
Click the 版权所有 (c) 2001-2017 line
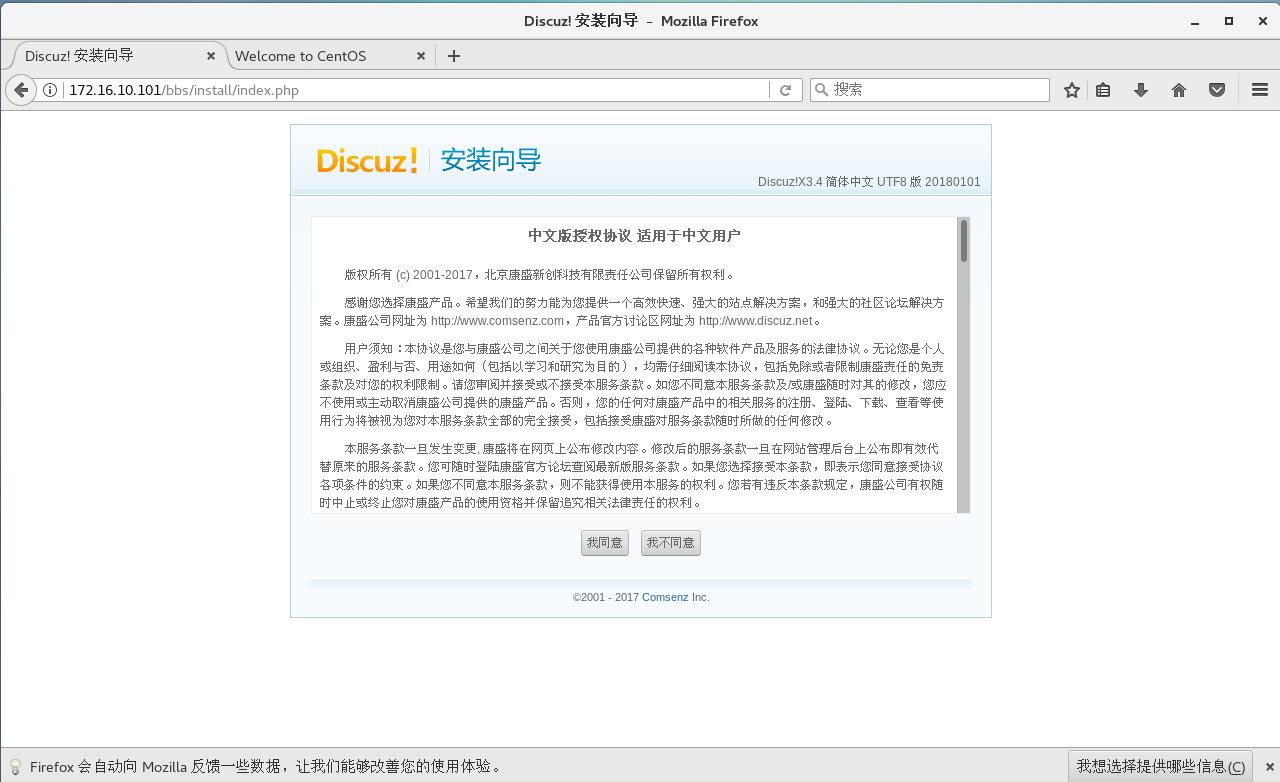tap(541, 275)
